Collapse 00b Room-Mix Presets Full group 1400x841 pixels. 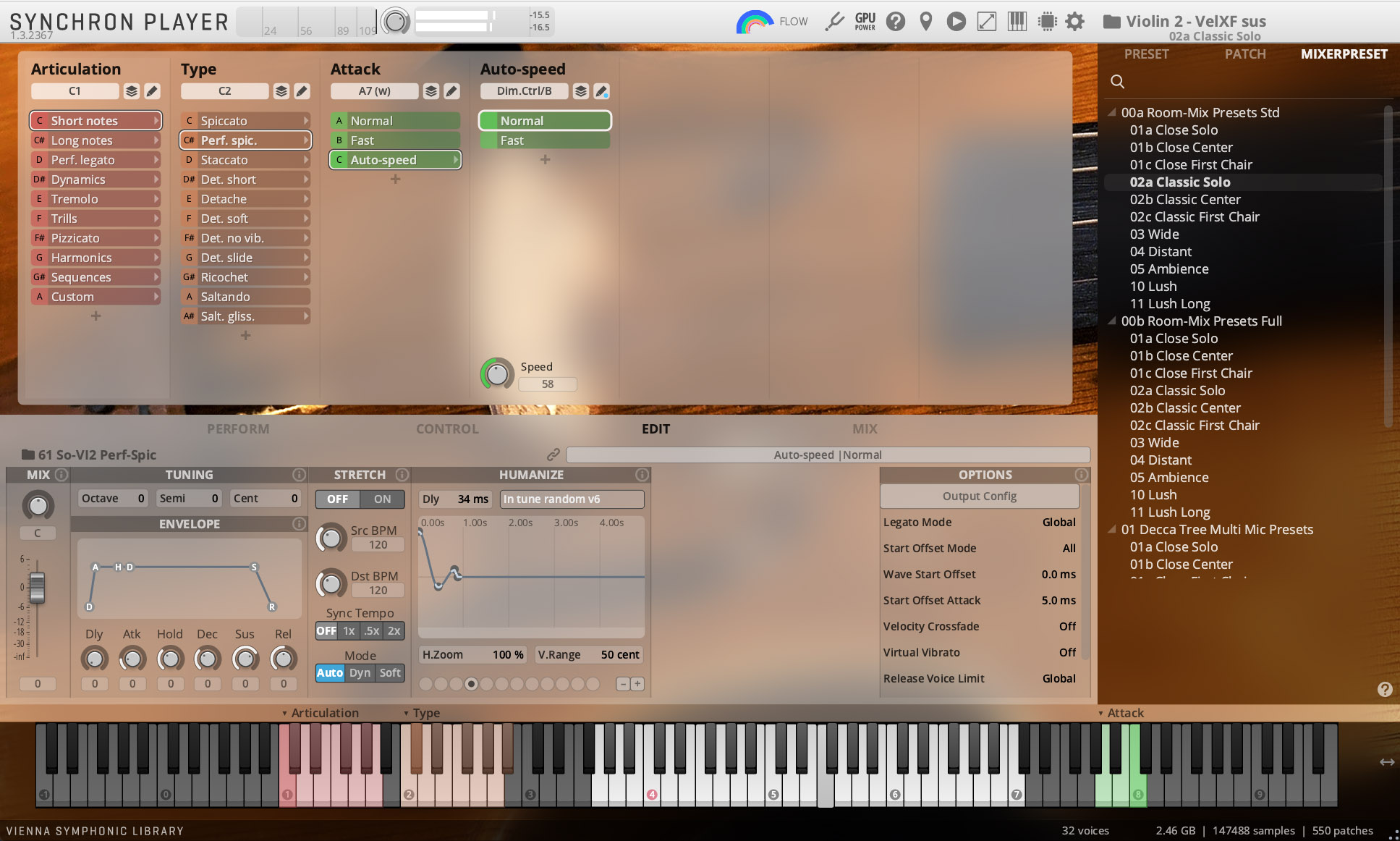pyautogui.click(x=1112, y=321)
